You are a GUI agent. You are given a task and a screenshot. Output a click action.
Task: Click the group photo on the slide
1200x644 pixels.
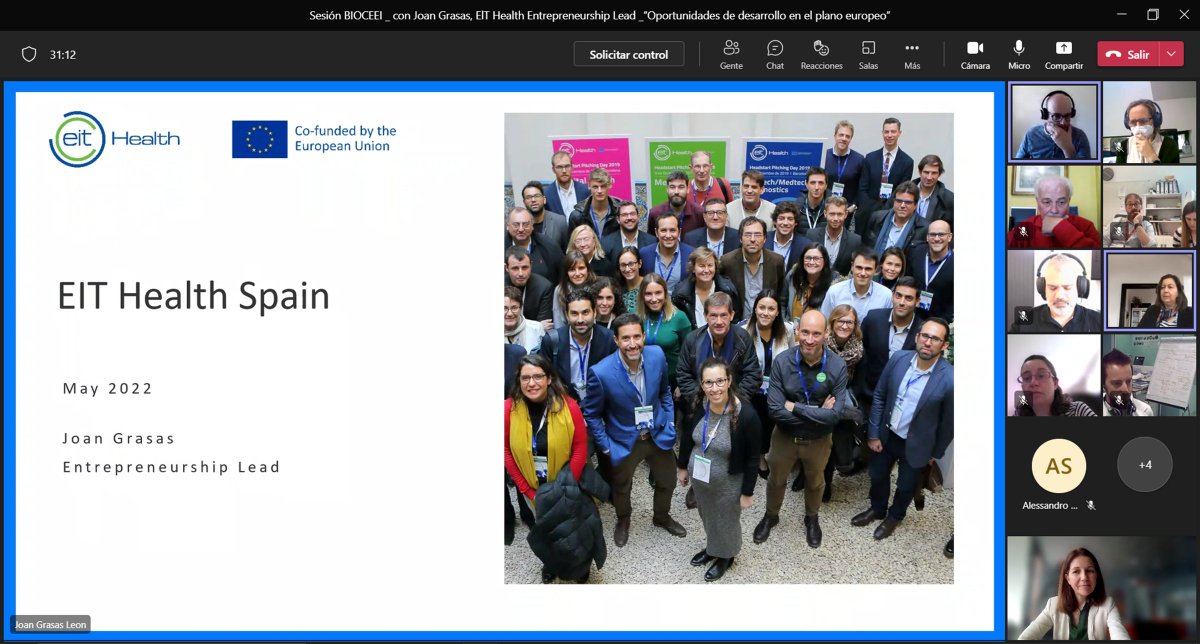[x=729, y=348]
